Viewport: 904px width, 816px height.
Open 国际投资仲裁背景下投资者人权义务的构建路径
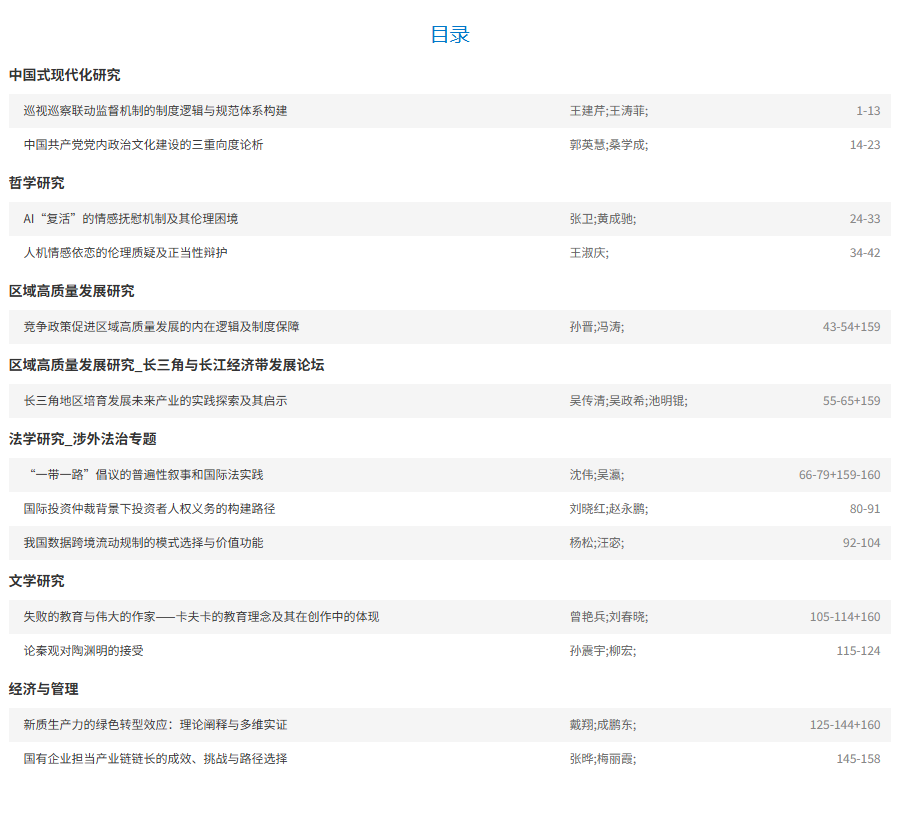[149, 509]
